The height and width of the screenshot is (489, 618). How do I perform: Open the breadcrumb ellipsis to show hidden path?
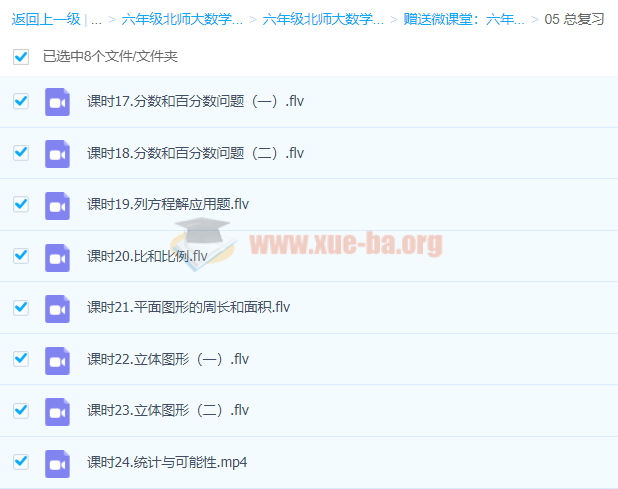point(96,19)
